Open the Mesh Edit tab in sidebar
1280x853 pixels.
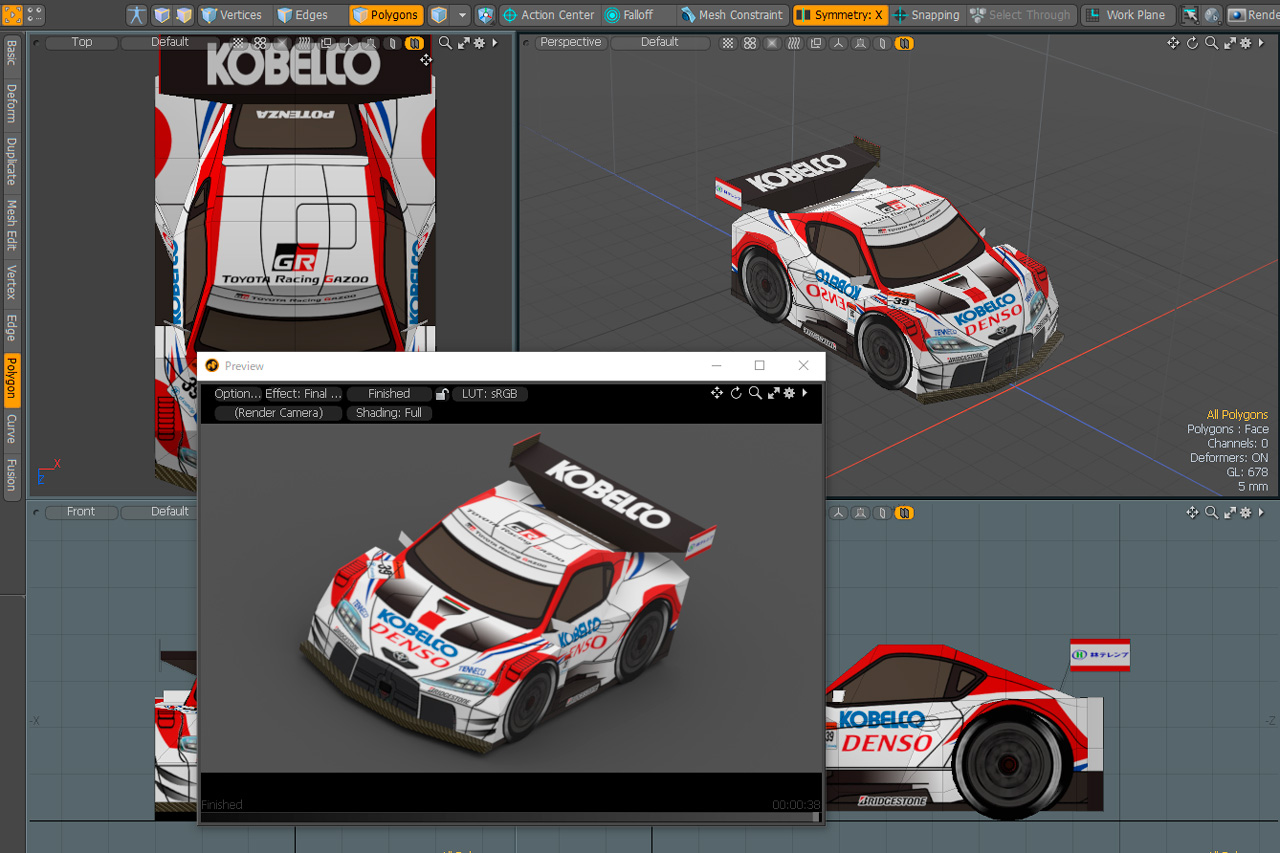point(11,225)
